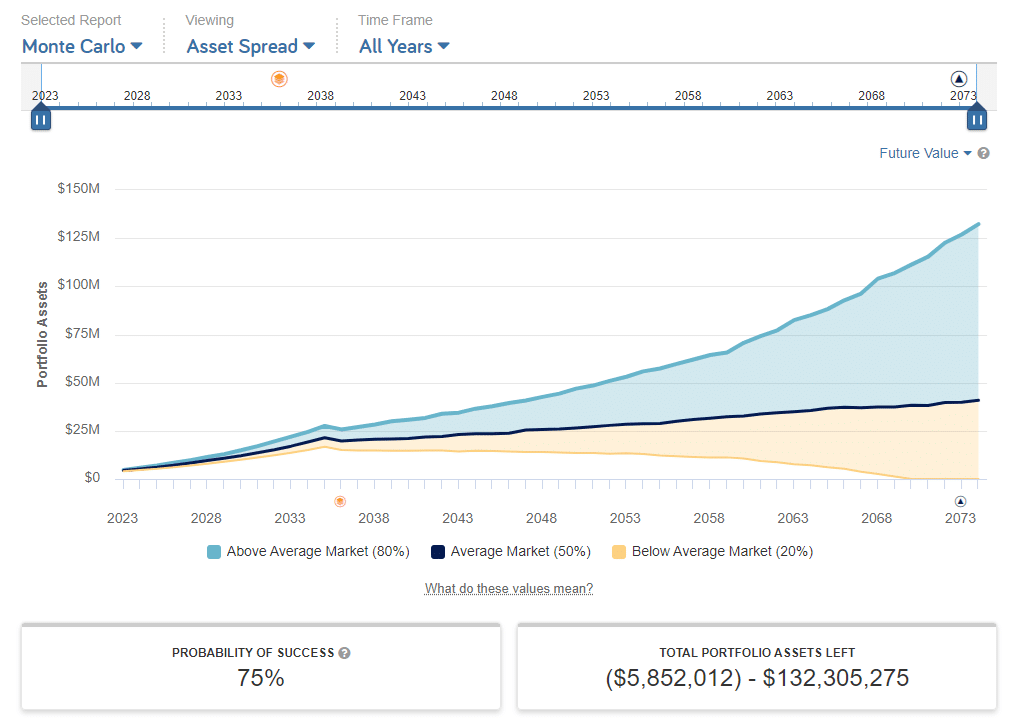The image size is (1009, 718).
Task: Click the right timeline range handle at 2073
Action: [x=977, y=119]
